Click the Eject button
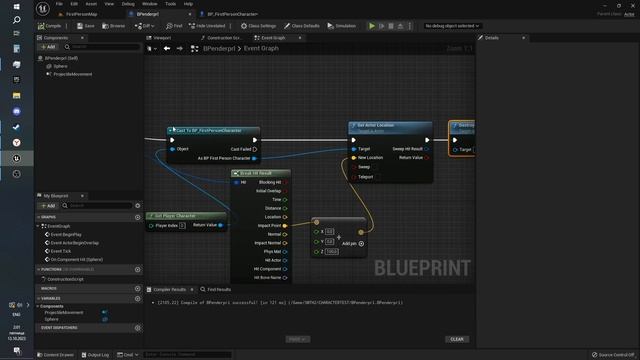The width and height of the screenshot is (640, 360). tap(400, 26)
